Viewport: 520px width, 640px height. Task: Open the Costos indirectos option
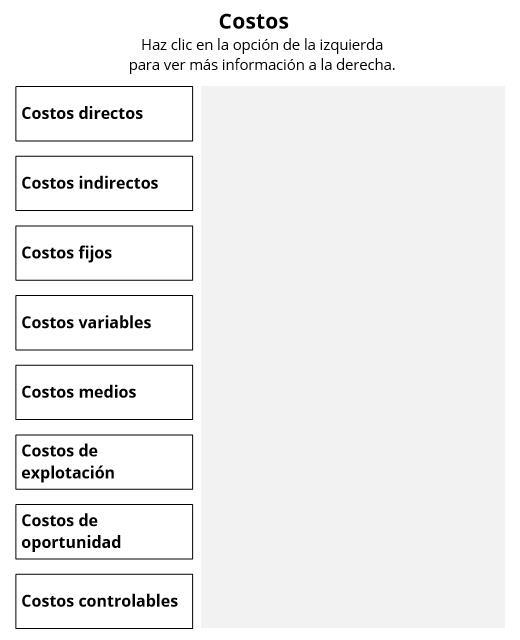point(104,183)
